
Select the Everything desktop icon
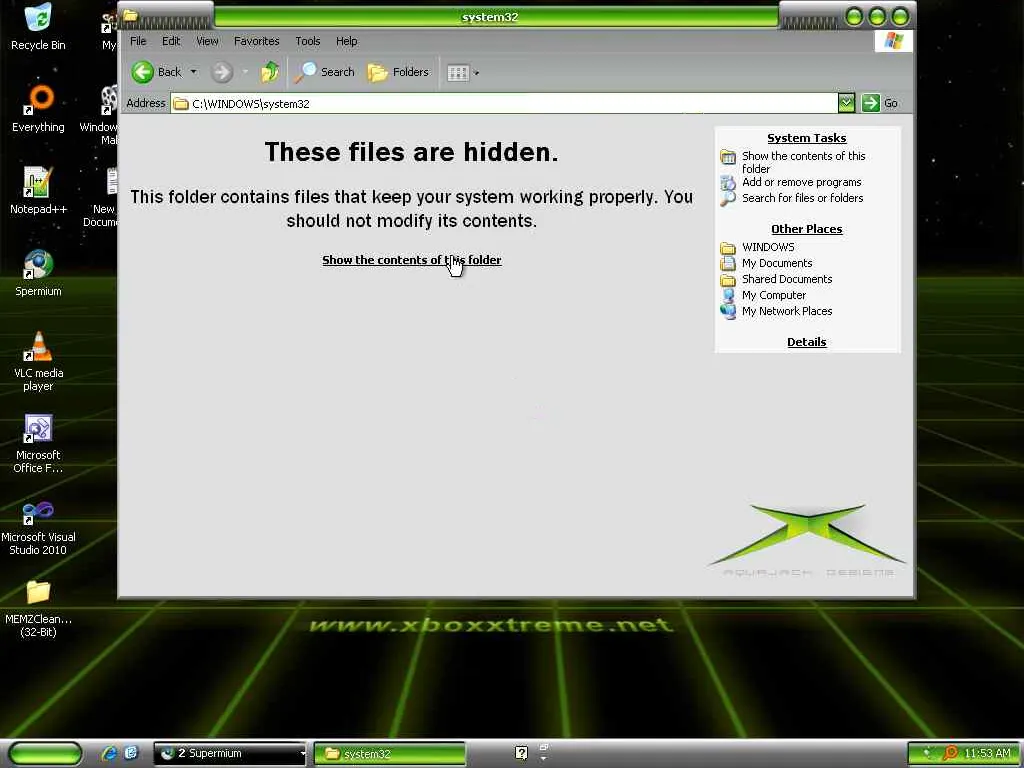pos(38,109)
